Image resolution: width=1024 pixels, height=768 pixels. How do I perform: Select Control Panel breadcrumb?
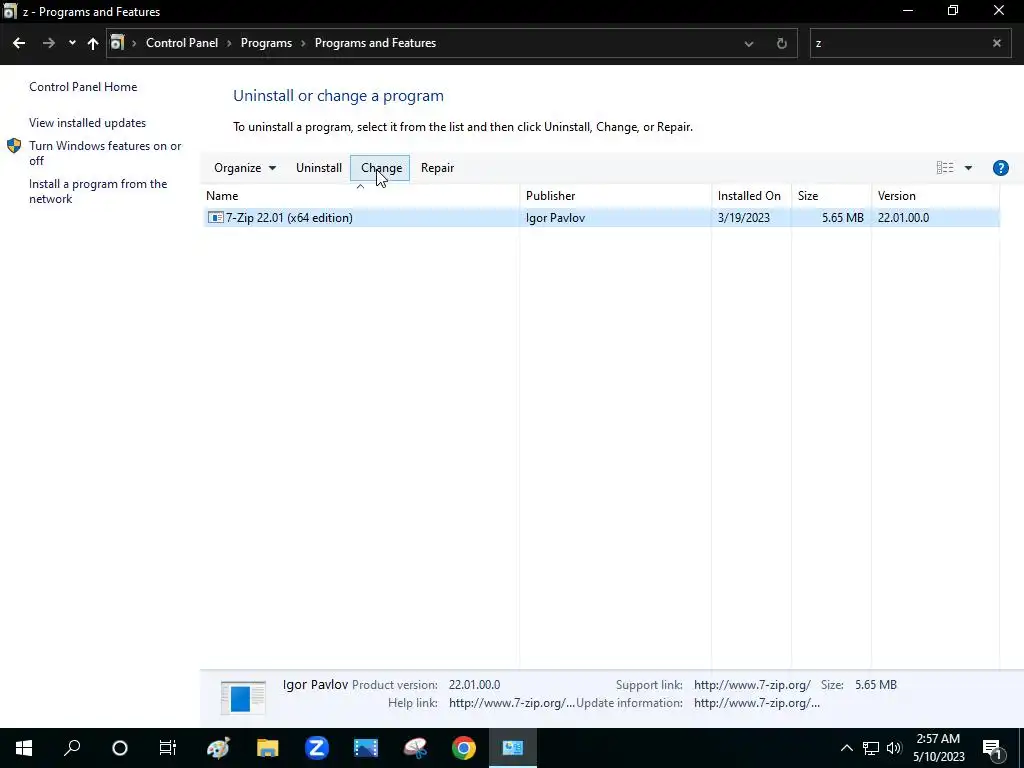click(182, 43)
